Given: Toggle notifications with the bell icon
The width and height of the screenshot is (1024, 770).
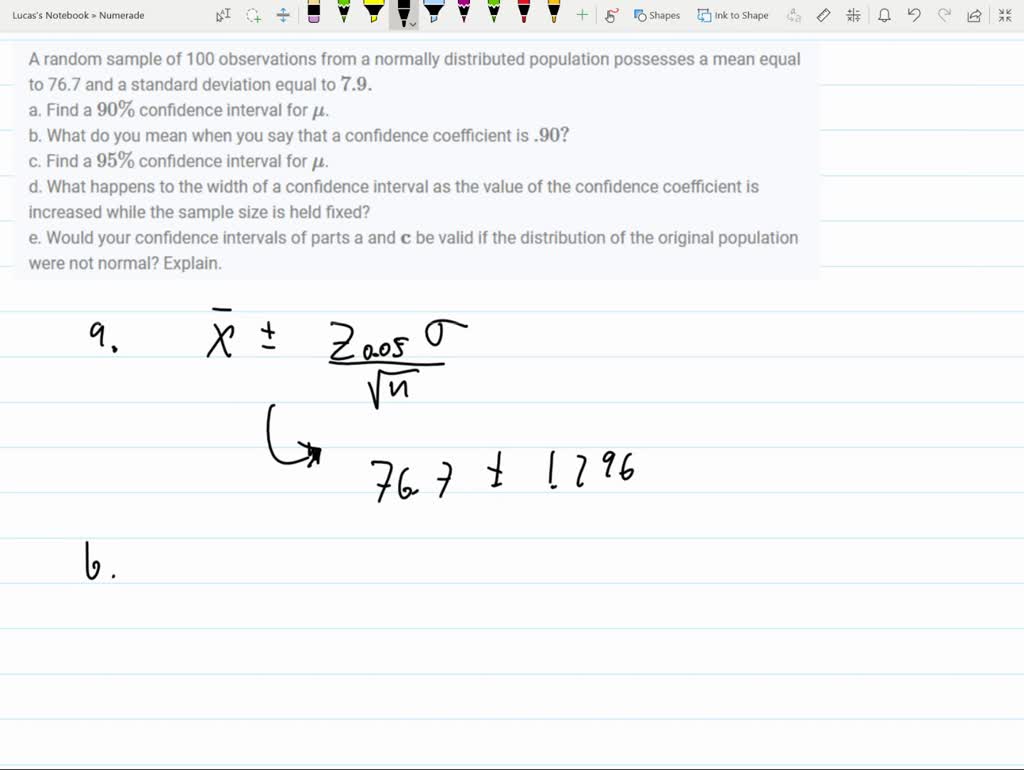Looking at the screenshot, I should pyautogui.click(x=884, y=15).
